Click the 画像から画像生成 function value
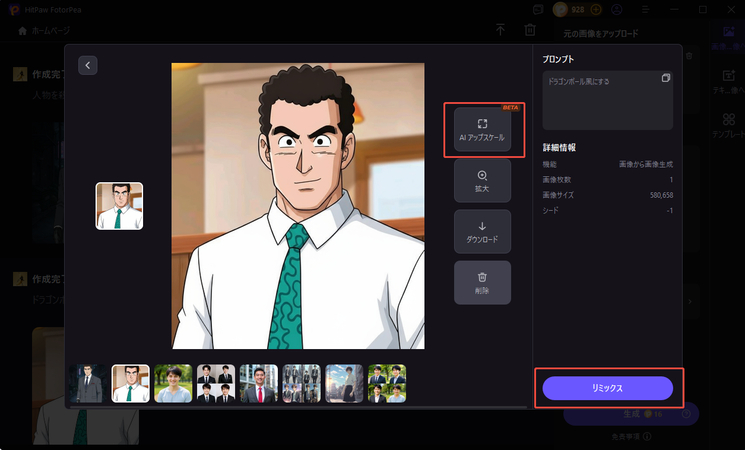Image resolution: width=745 pixels, height=450 pixels. 646,164
